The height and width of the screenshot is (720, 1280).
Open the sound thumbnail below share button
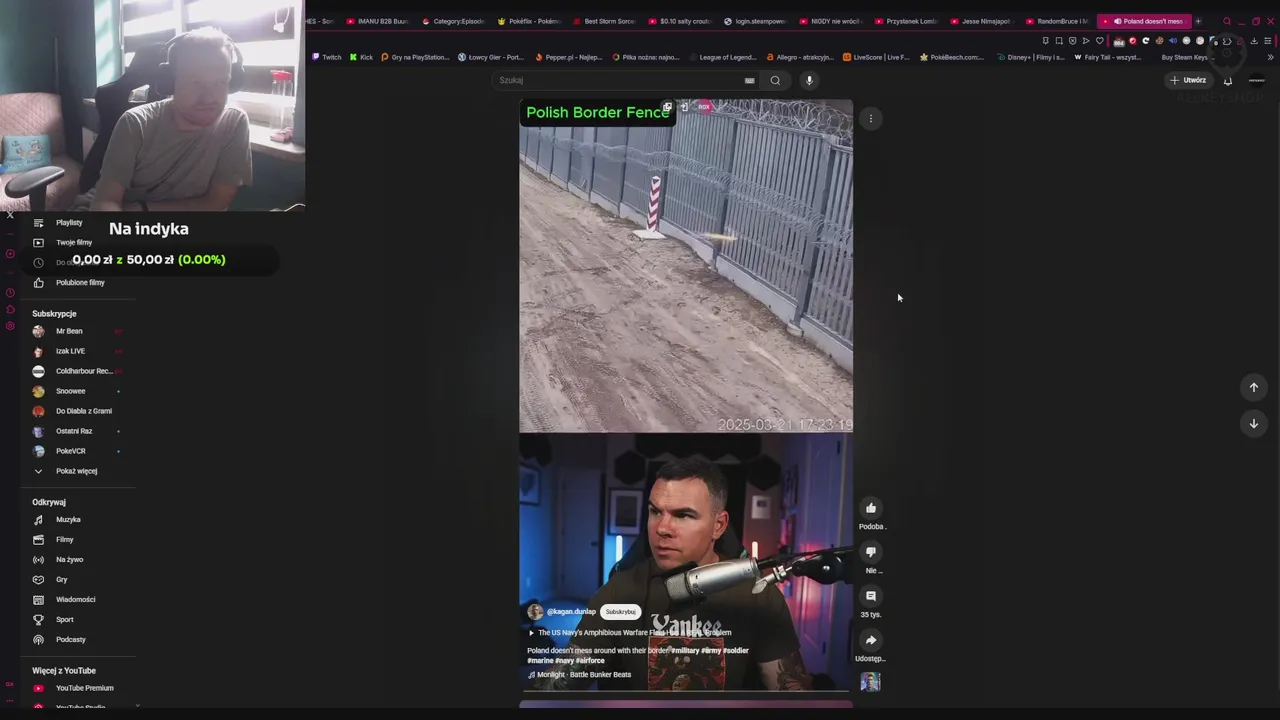pos(870,682)
